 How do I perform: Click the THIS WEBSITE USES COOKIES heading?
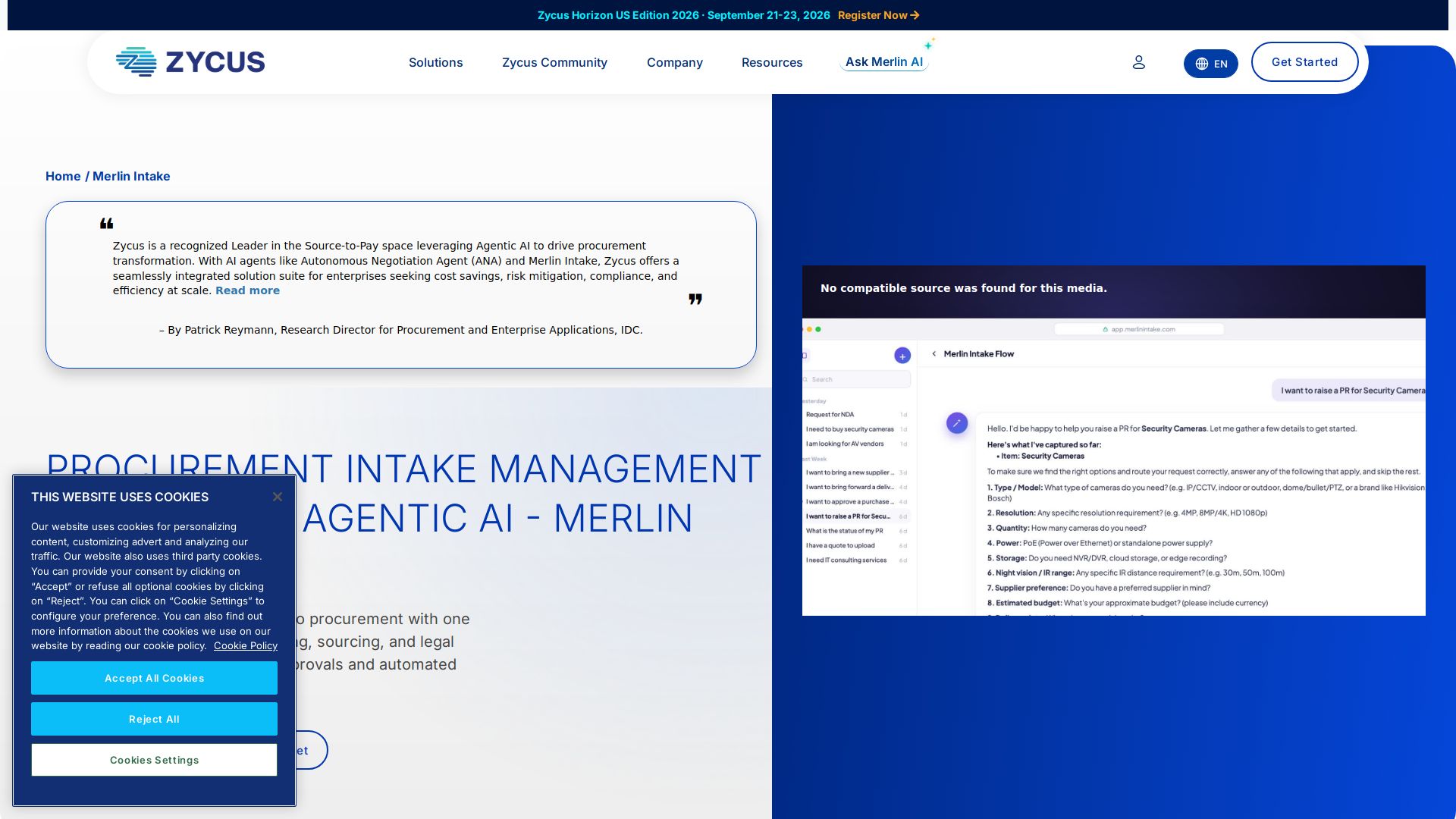(120, 497)
